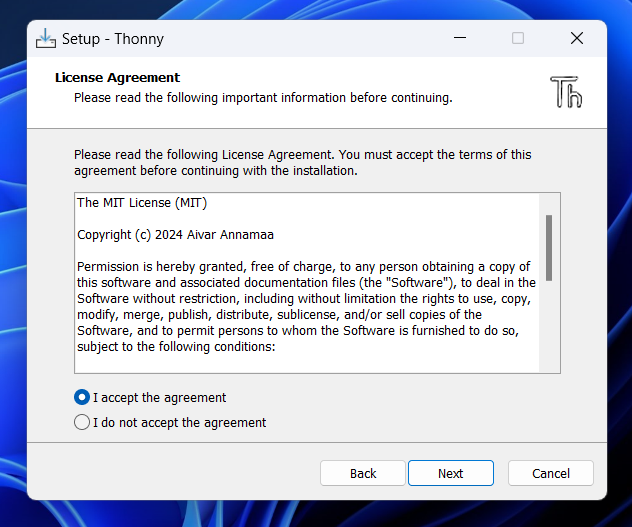
Task: Close the Setup - Thonny window
Action: coord(577,38)
